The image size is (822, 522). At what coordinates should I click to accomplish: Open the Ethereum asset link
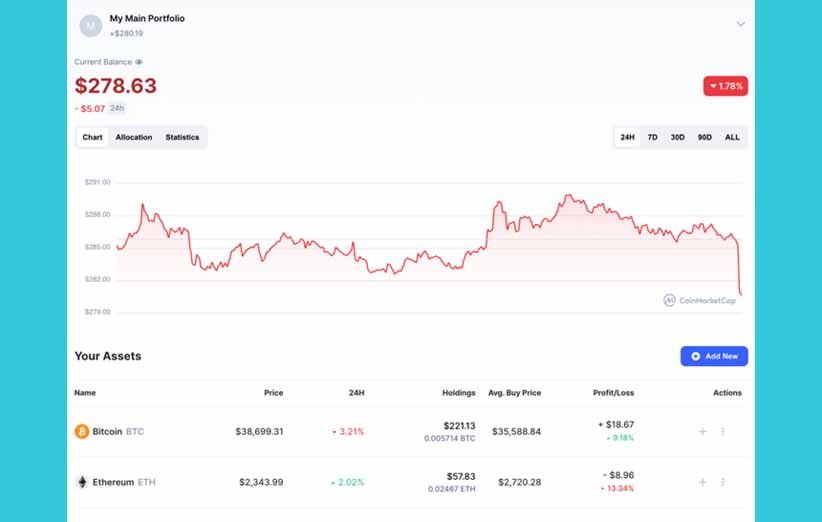click(x=113, y=482)
